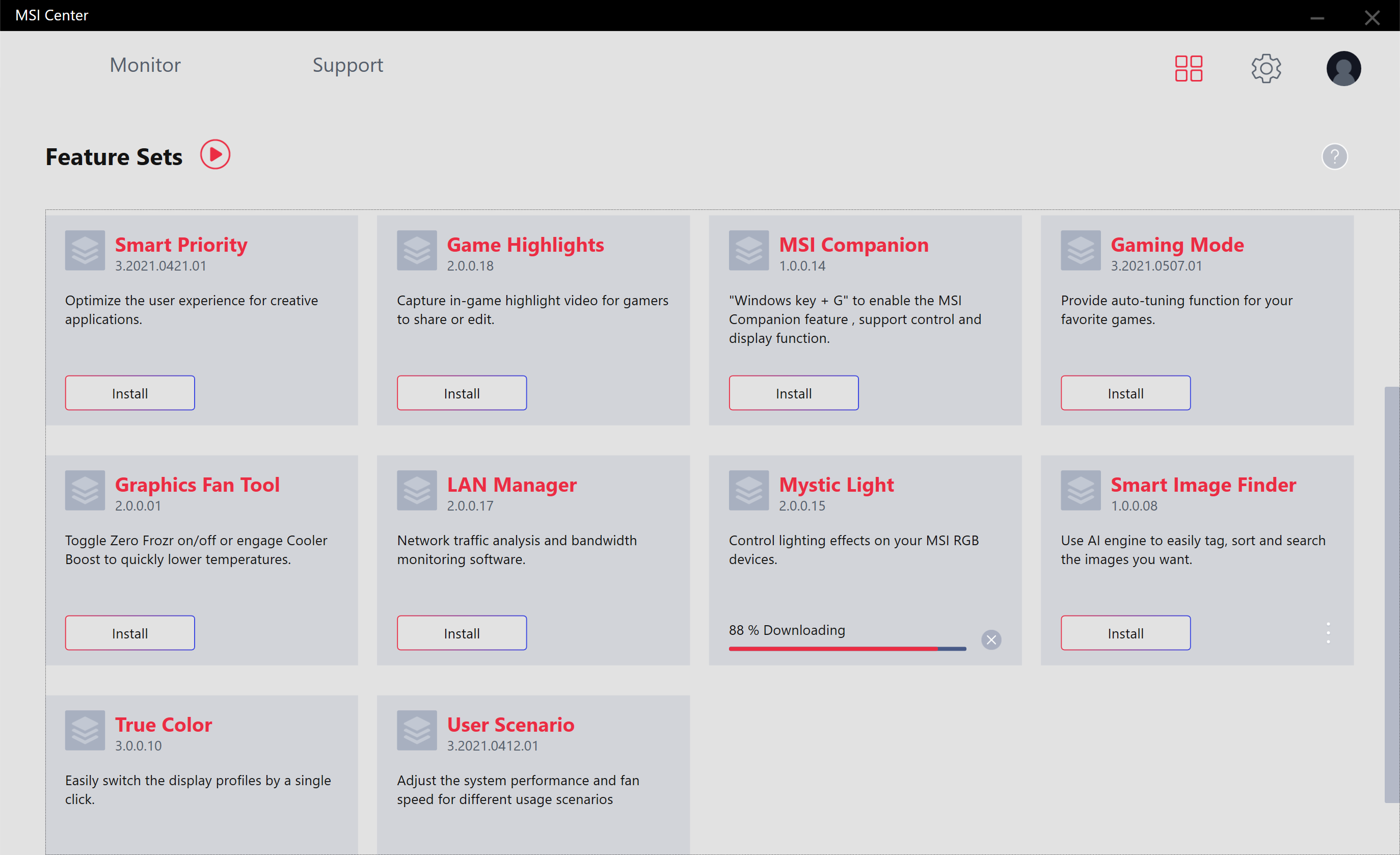Cancel the Mystic Light download
1400x855 pixels.
click(x=990, y=639)
